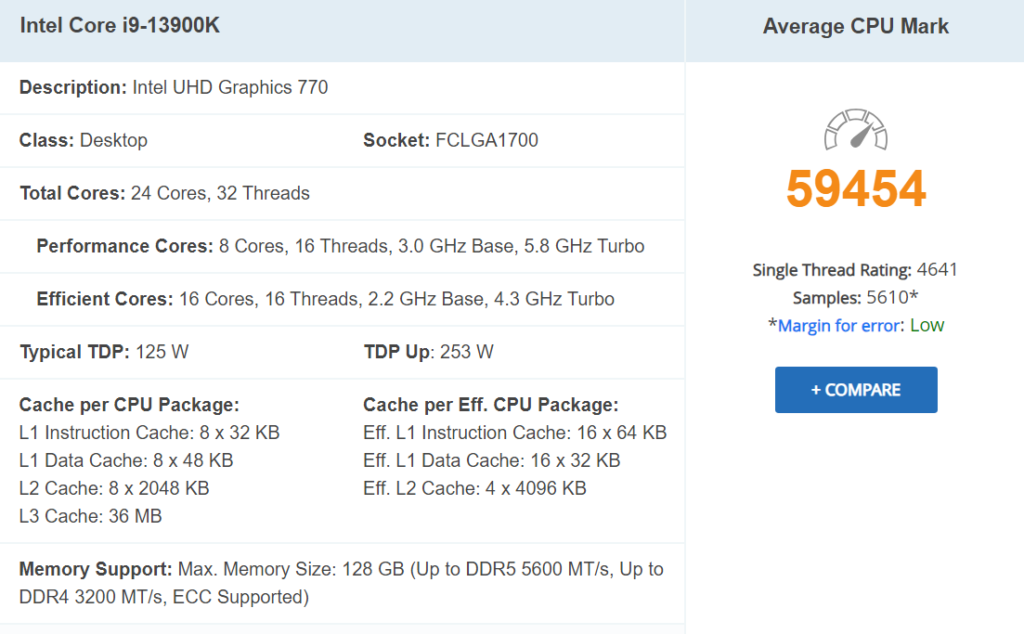Select the Average CPU Mark header
1024x634 pixels.
tap(855, 26)
